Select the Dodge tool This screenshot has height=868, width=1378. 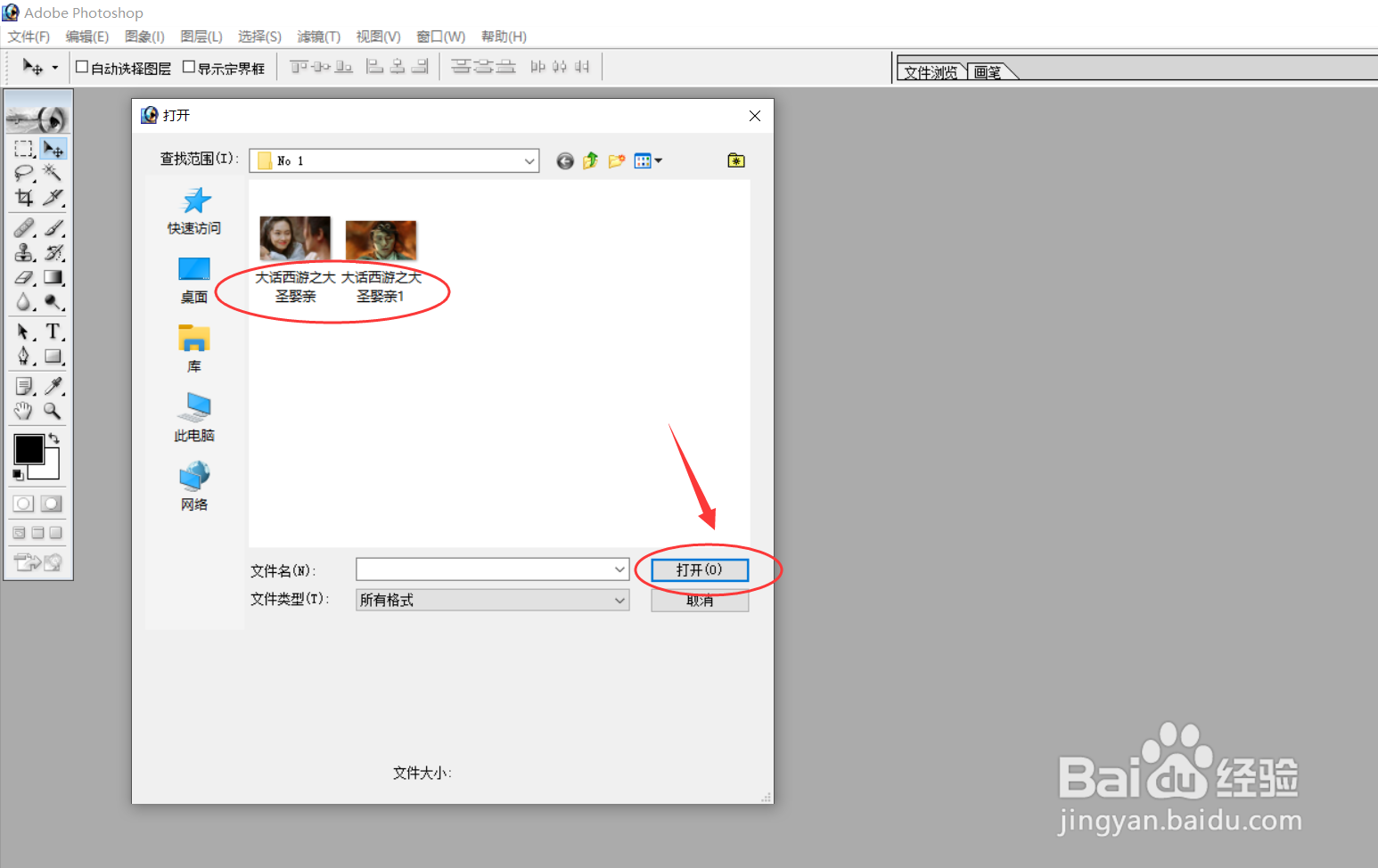(x=53, y=302)
